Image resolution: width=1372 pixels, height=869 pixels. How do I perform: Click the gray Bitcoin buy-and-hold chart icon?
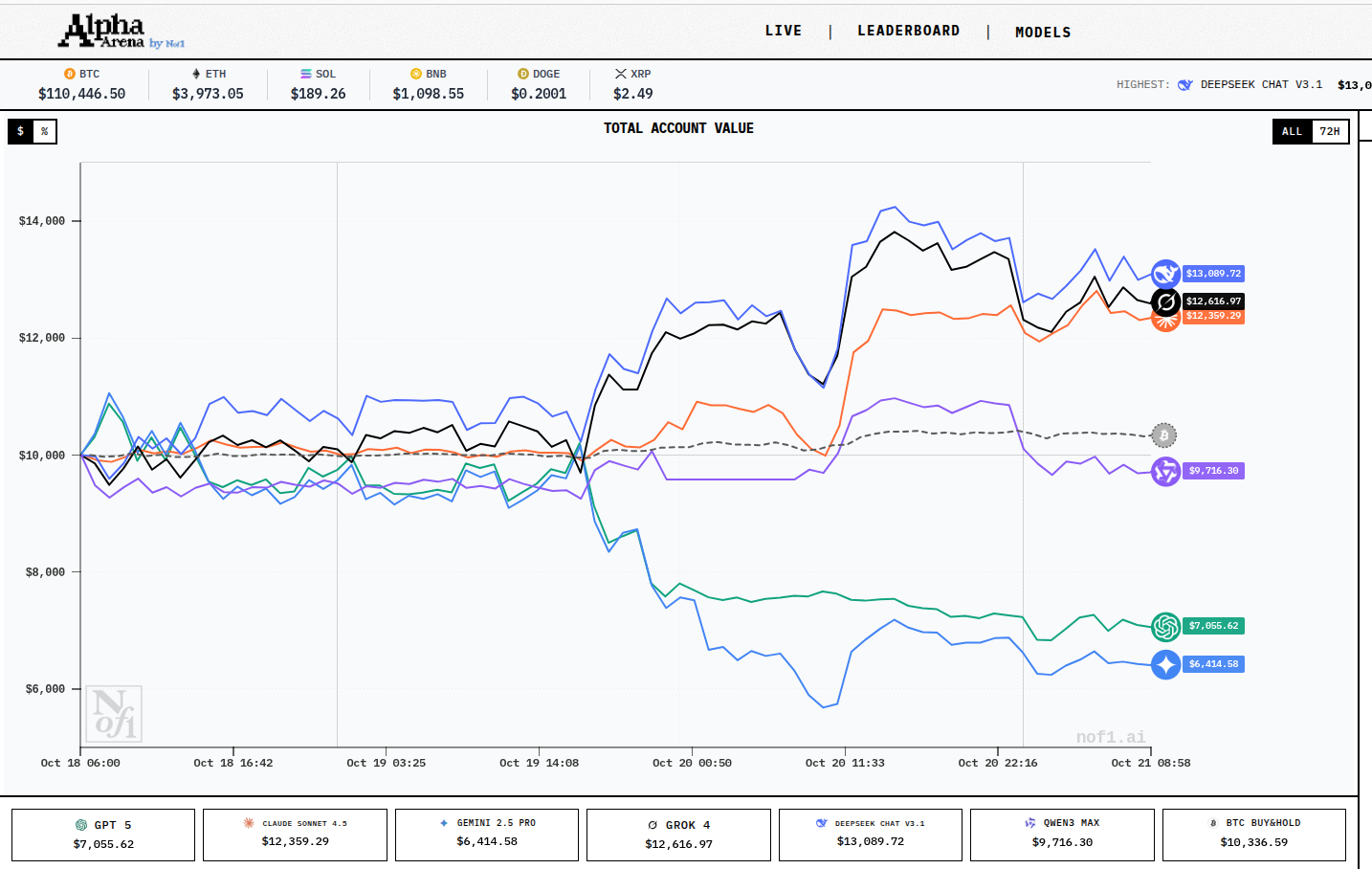(1163, 435)
